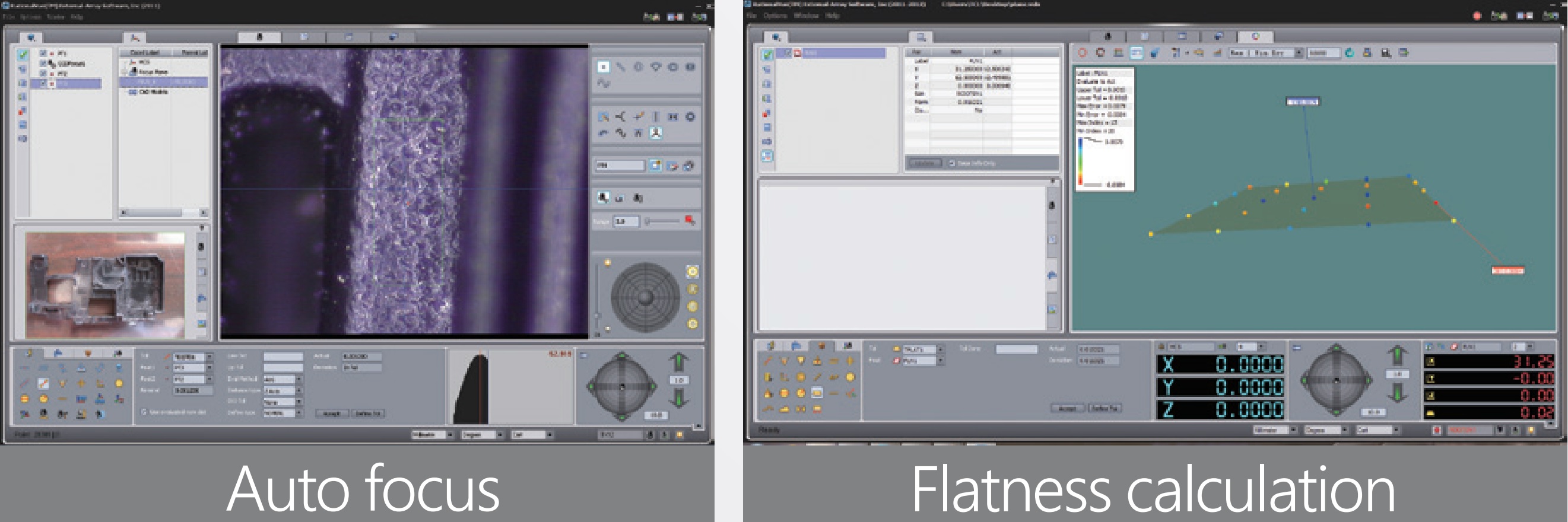Toggle the first feature checkbox in left window list
Screen dimensions: 1568x522
click(43, 53)
